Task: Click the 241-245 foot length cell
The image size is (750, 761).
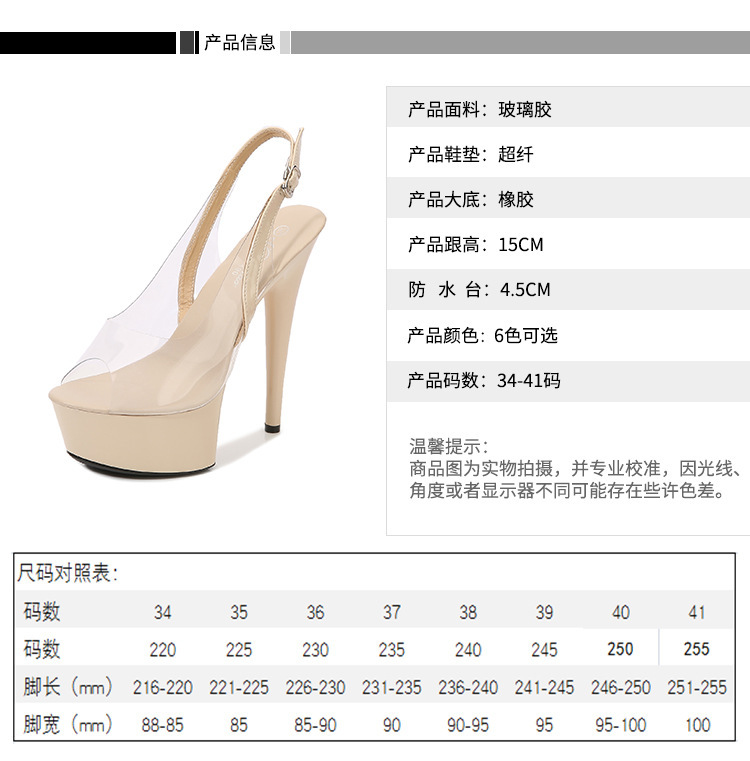Action: pyautogui.click(x=544, y=687)
